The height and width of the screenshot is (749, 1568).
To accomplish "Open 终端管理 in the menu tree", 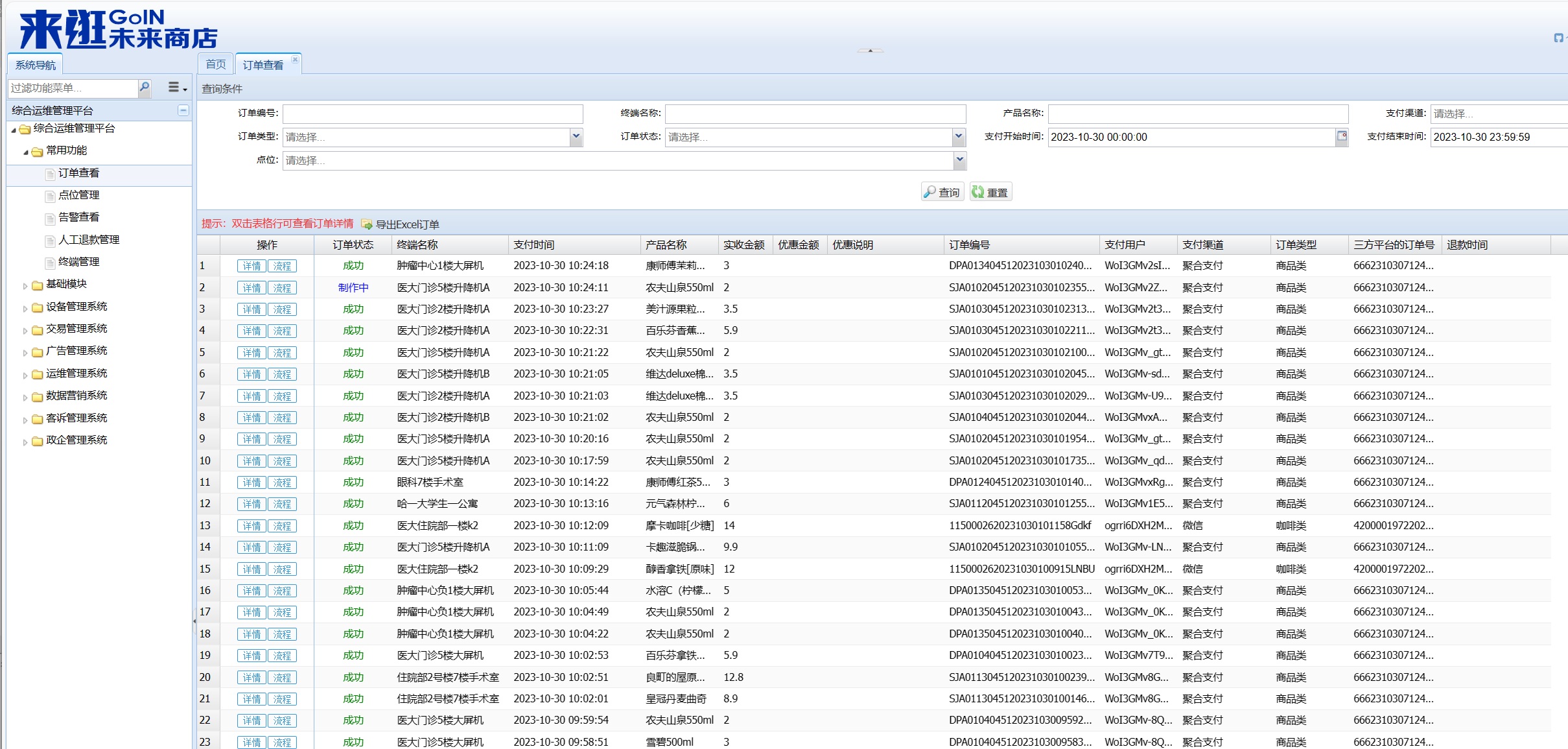I will [78, 261].
